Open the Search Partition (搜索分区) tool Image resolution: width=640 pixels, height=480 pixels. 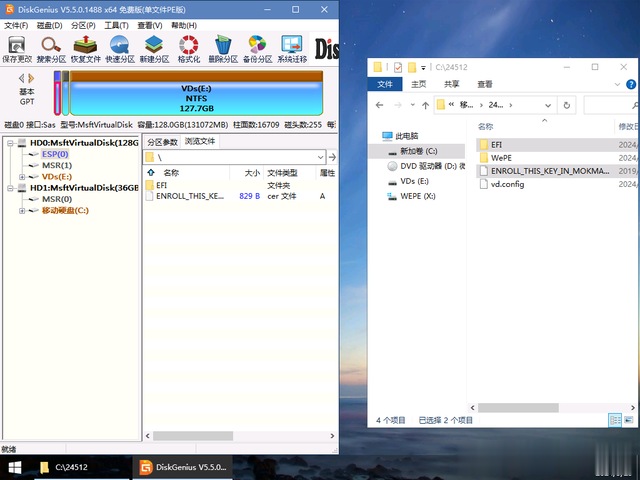coord(51,49)
